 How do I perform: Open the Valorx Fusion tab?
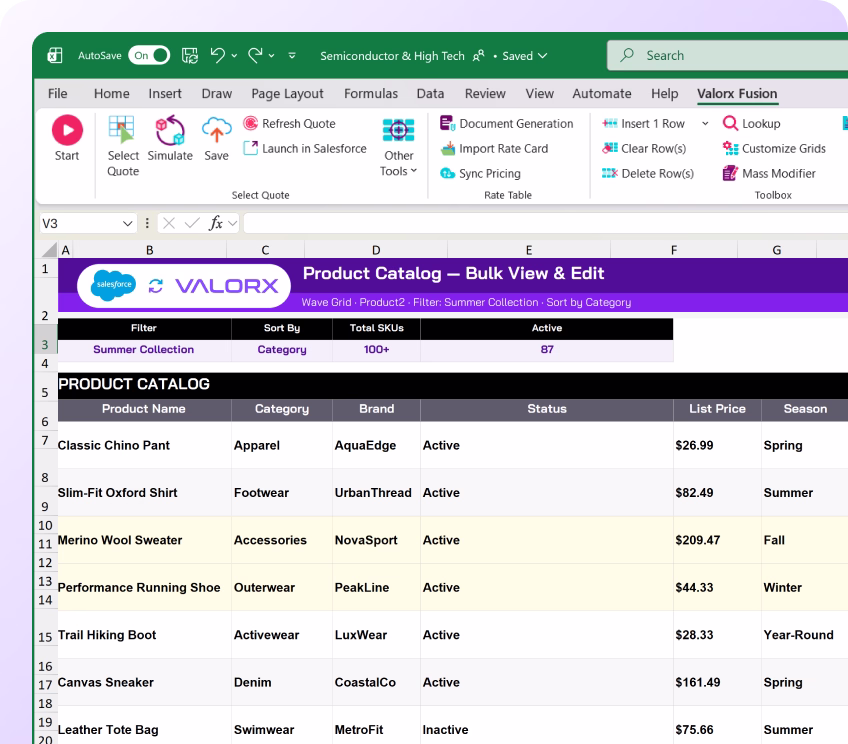point(737,94)
